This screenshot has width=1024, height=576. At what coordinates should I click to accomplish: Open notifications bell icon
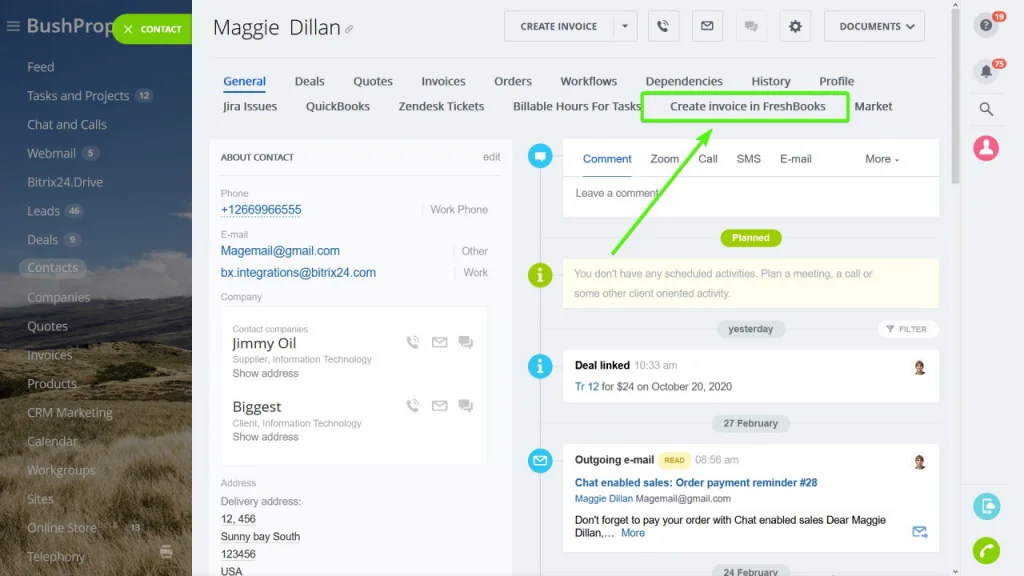coord(986,72)
